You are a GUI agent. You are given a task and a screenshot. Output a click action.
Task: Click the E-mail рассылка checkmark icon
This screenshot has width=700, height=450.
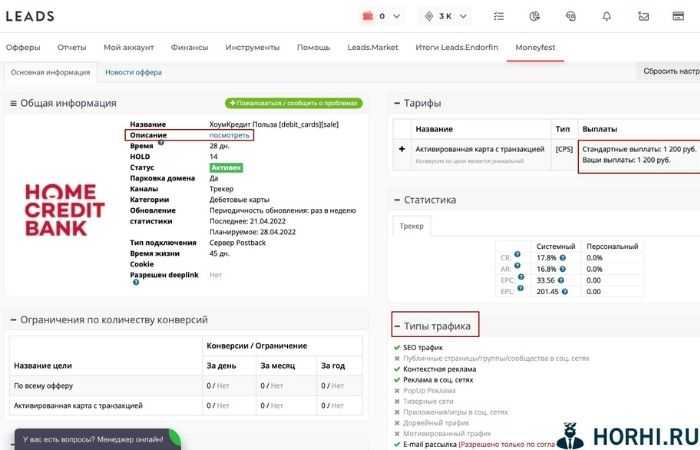(x=397, y=445)
